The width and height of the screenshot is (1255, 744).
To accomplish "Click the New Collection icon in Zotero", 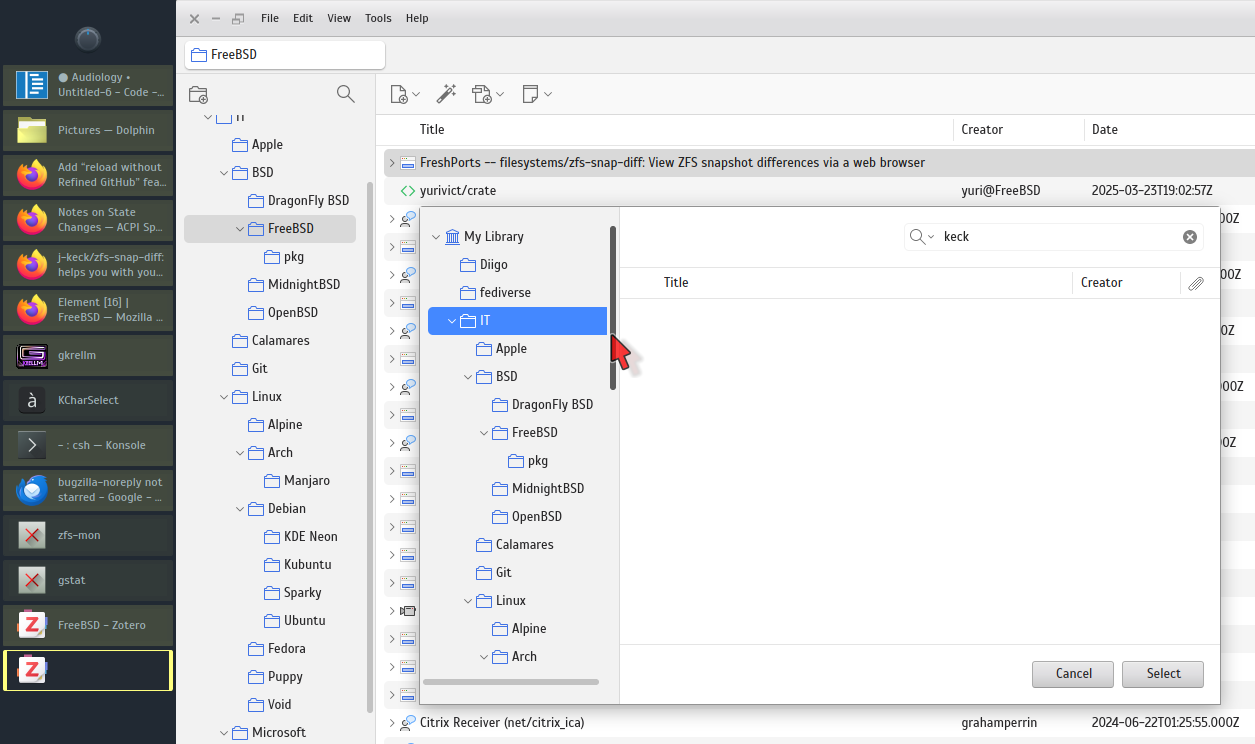I will tap(198, 95).
